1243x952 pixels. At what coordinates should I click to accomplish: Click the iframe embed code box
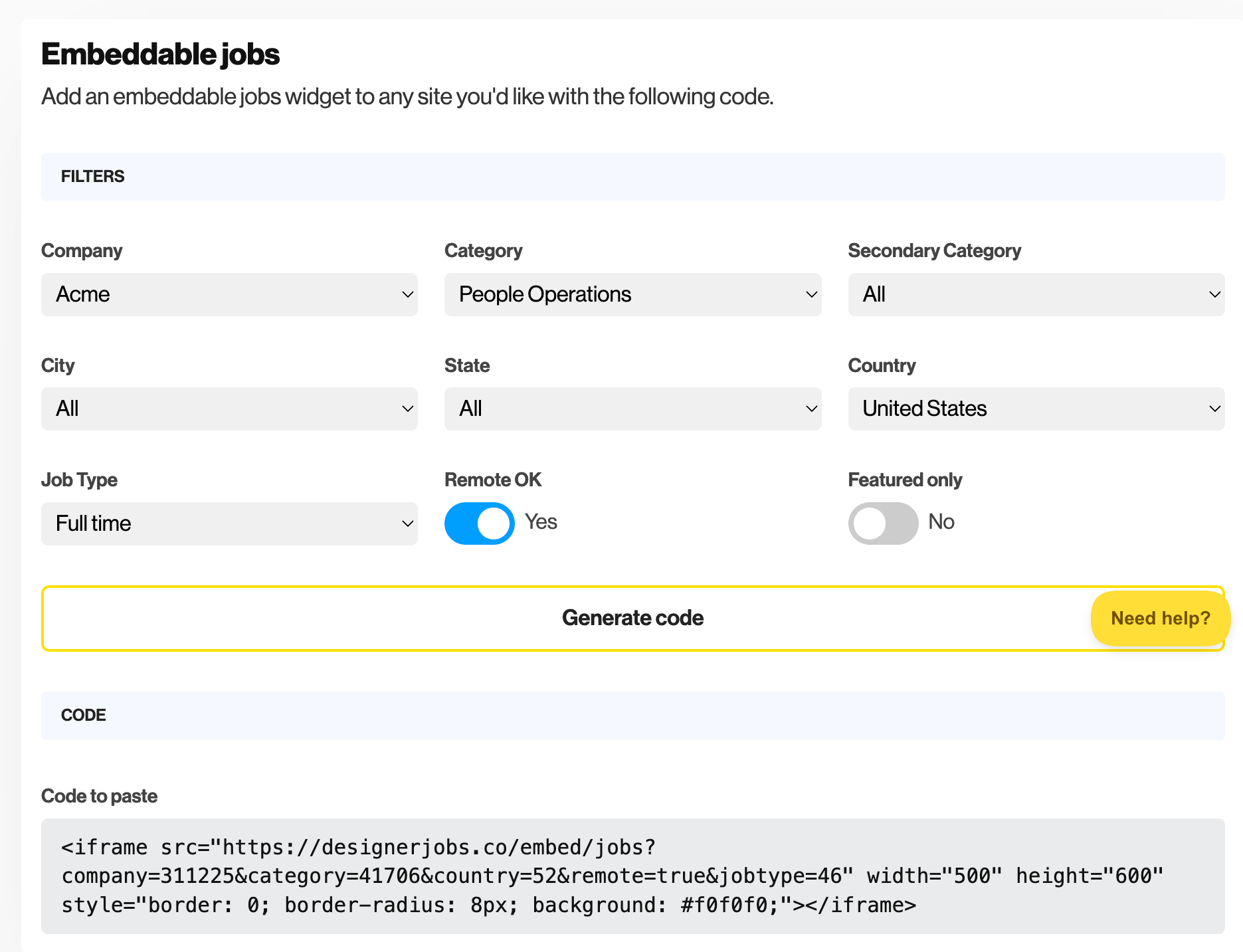tap(632, 876)
